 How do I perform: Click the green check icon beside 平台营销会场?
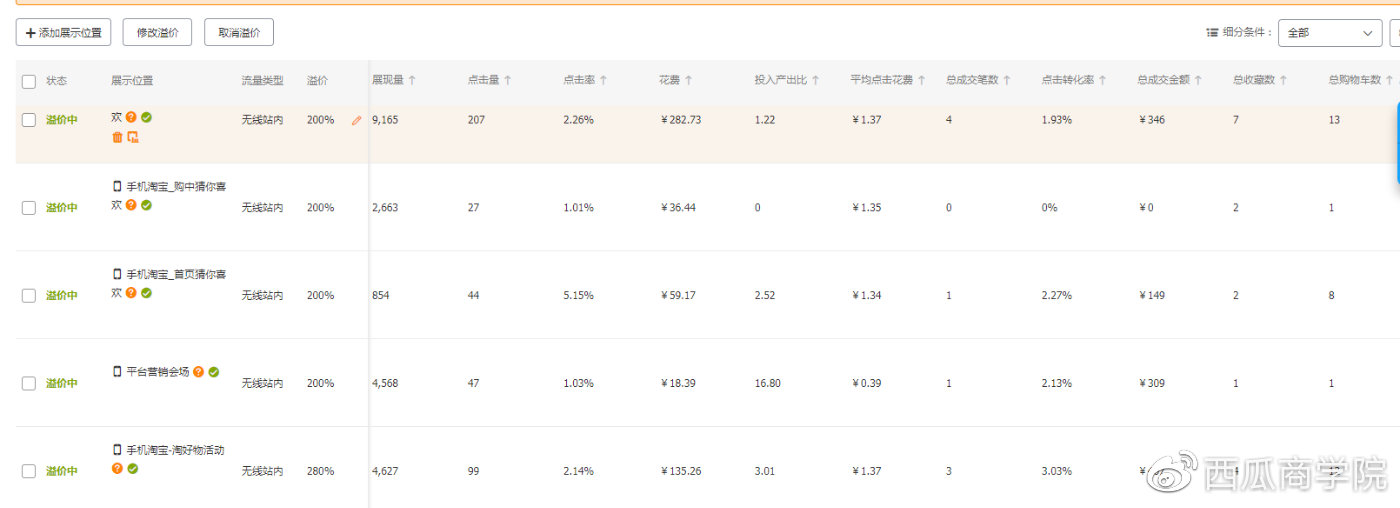click(x=214, y=372)
